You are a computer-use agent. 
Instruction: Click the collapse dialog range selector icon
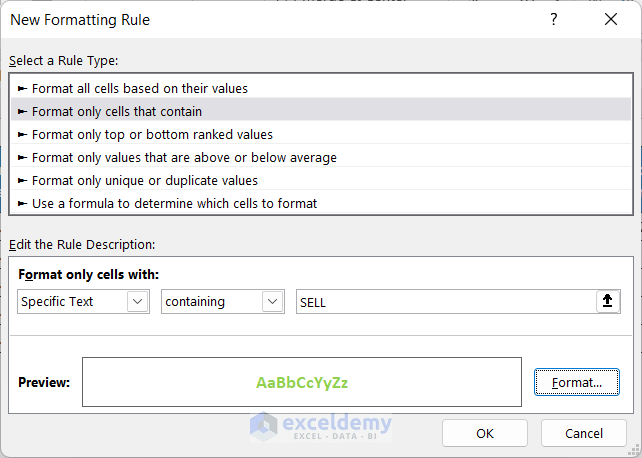pos(606,301)
